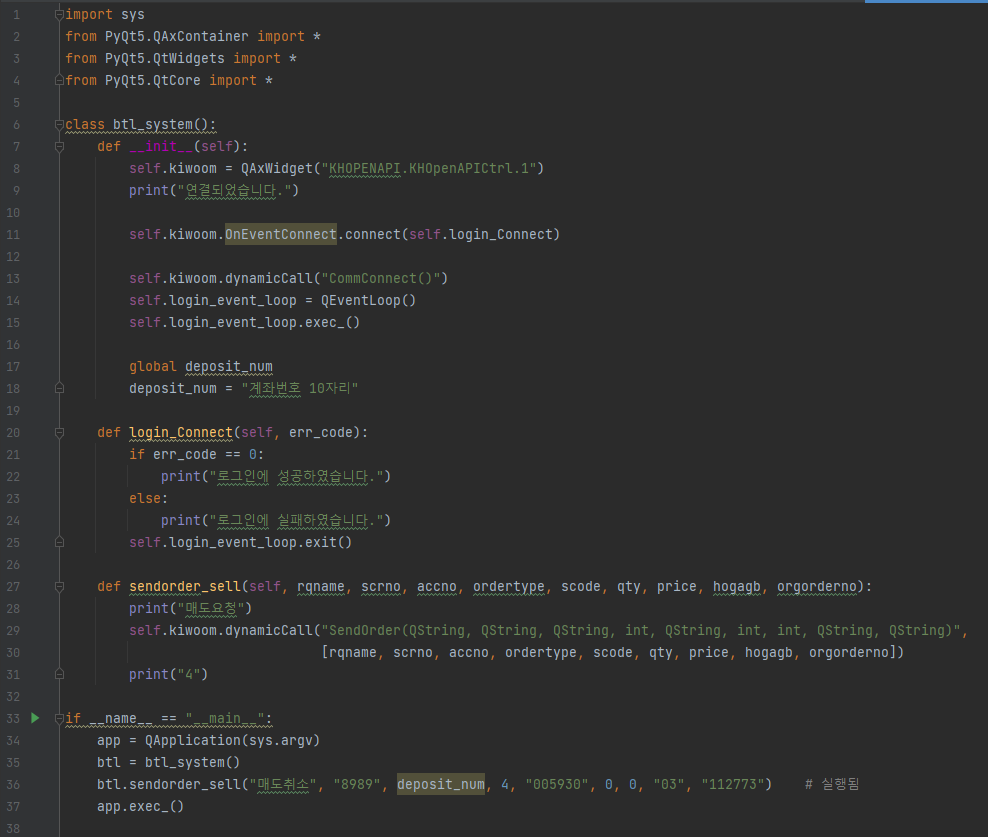Click the login_Connect function name in its definition
This screenshot has width=988, height=837.
(181, 432)
